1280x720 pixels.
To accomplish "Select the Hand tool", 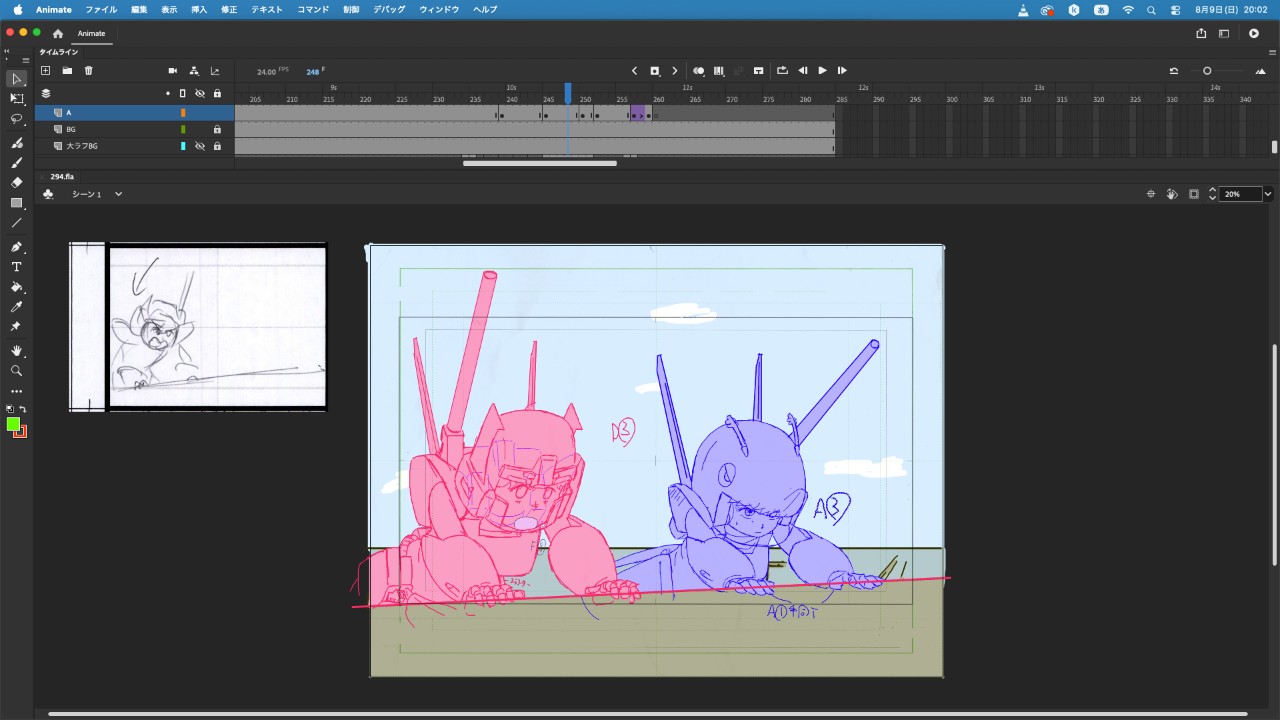I will (17, 351).
